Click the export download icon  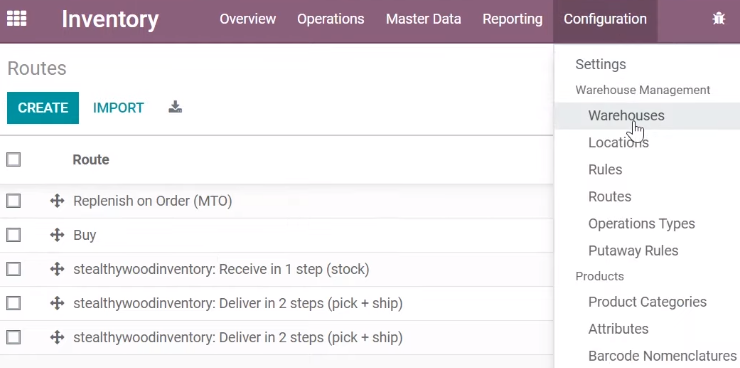(x=175, y=107)
